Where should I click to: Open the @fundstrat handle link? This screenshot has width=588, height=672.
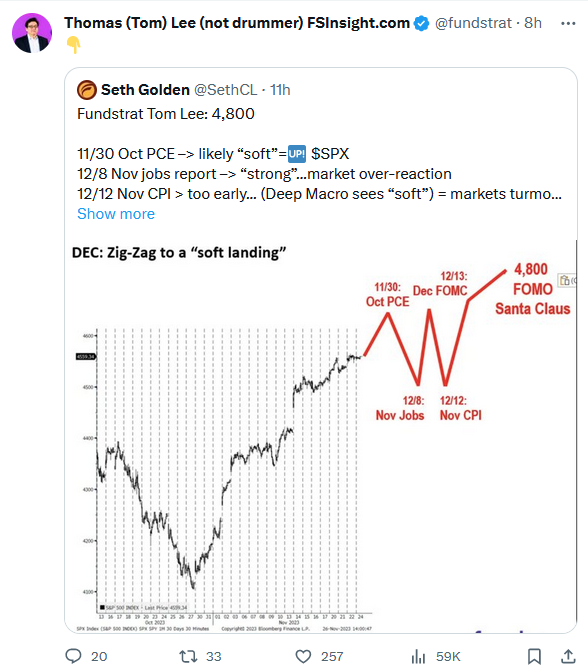click(x=473, y=23)
